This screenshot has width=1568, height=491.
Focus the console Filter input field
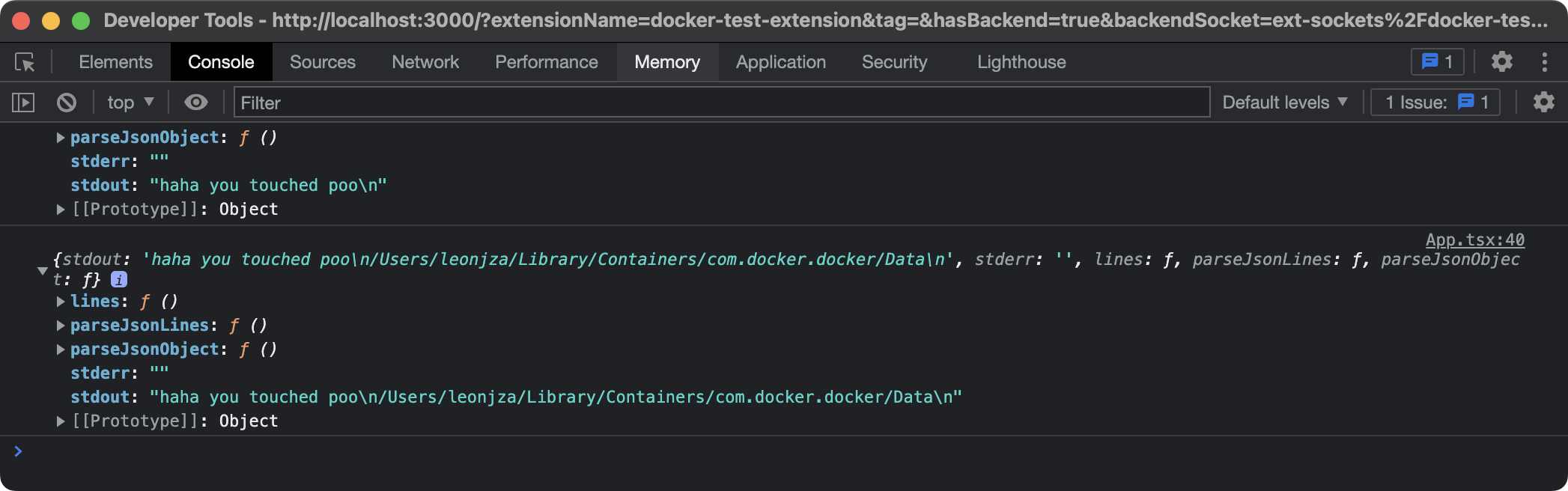pos(721,103)
